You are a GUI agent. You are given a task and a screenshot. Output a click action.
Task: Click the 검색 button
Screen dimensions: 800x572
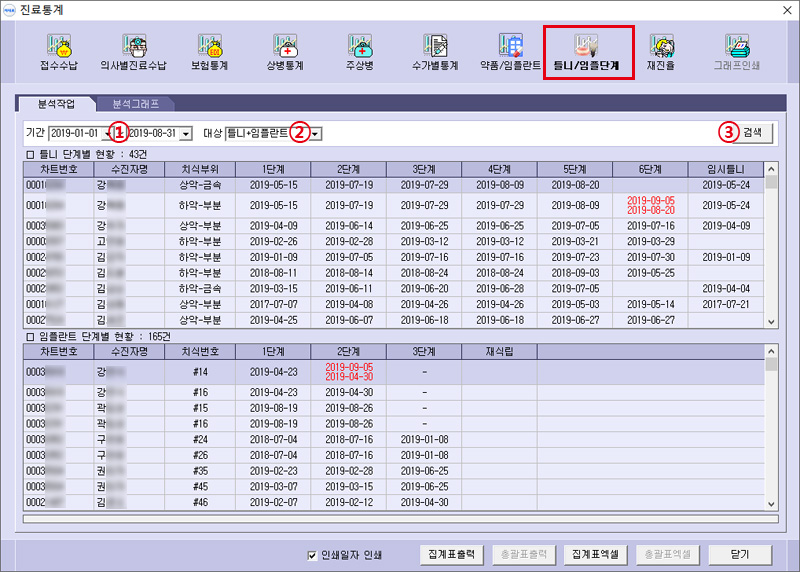click(744, 132)
